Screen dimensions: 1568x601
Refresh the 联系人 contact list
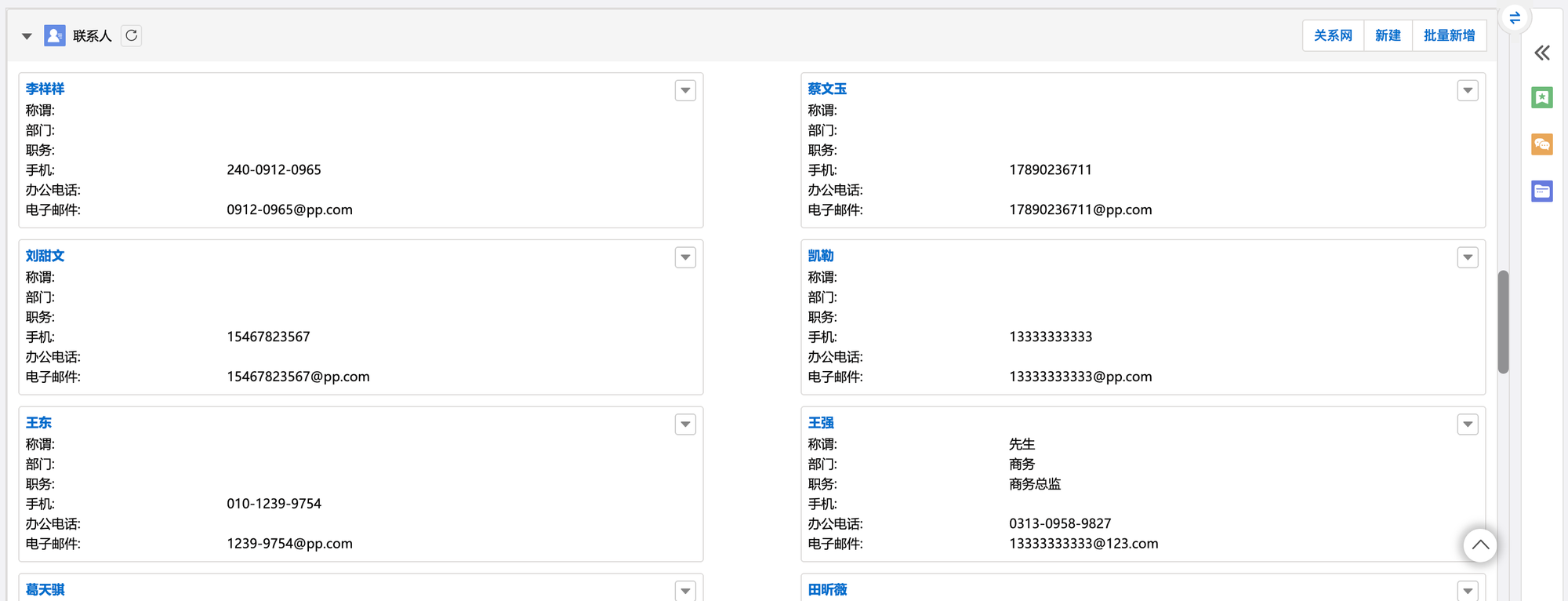point(132,35)
